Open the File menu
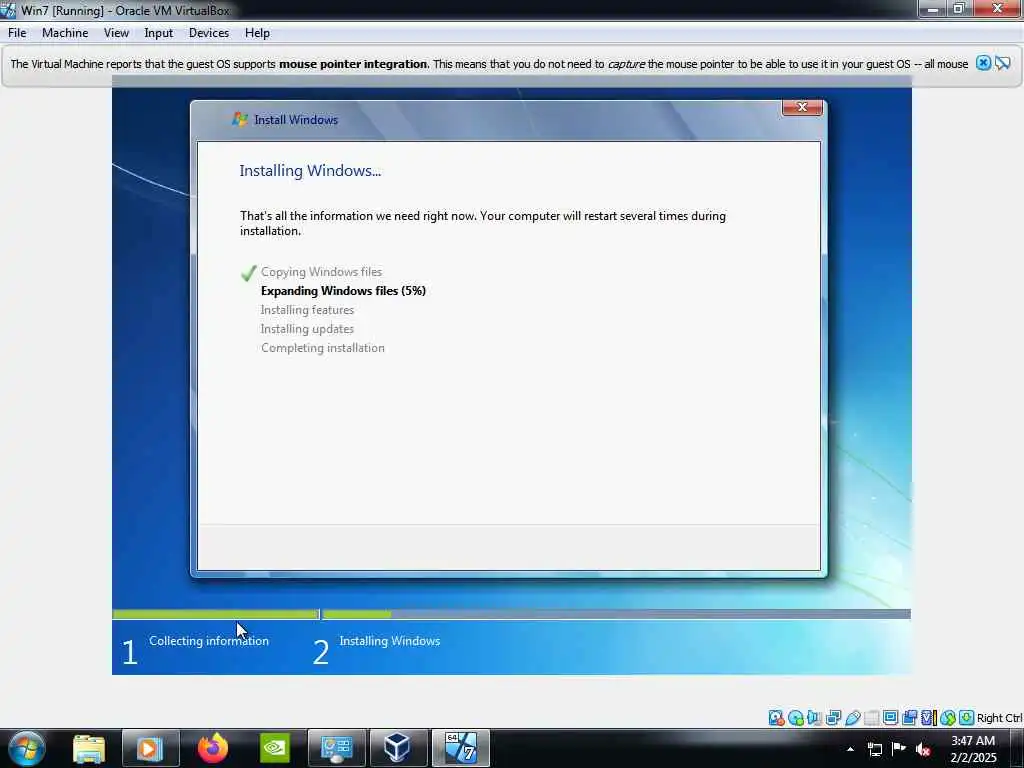The height and width of the screenshot is (768, 1024). pos(17,33)
